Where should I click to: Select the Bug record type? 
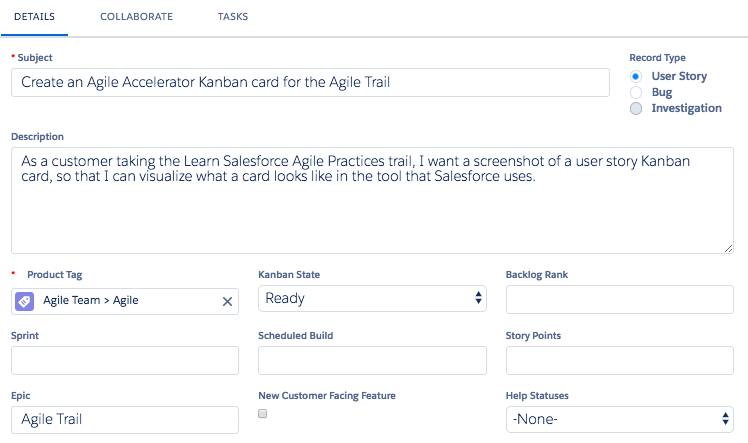pos(635,92)
